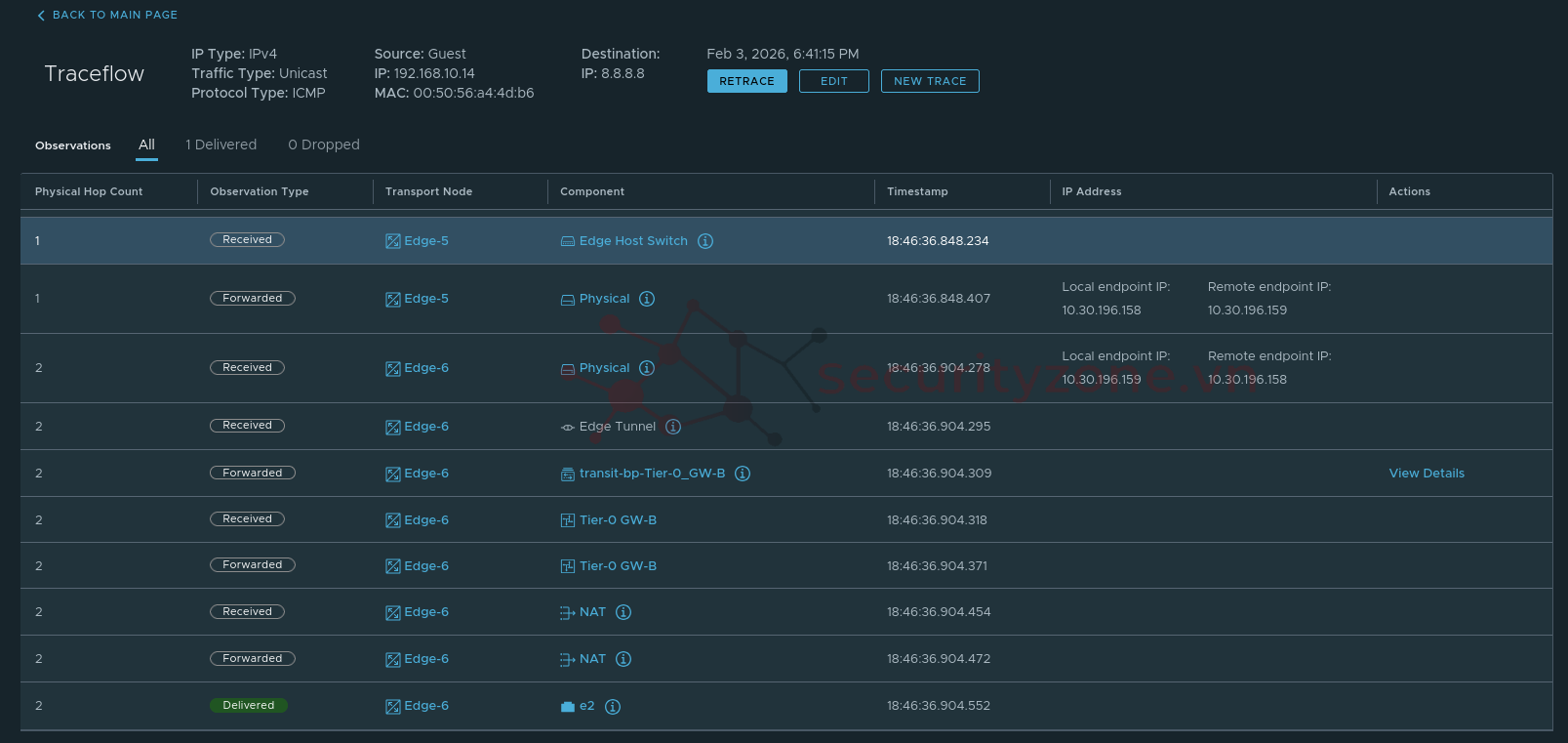The height and width of the screenshot is (743, 1568).
Task: Click info icon on NAT Received row
Action: point(623,612)
